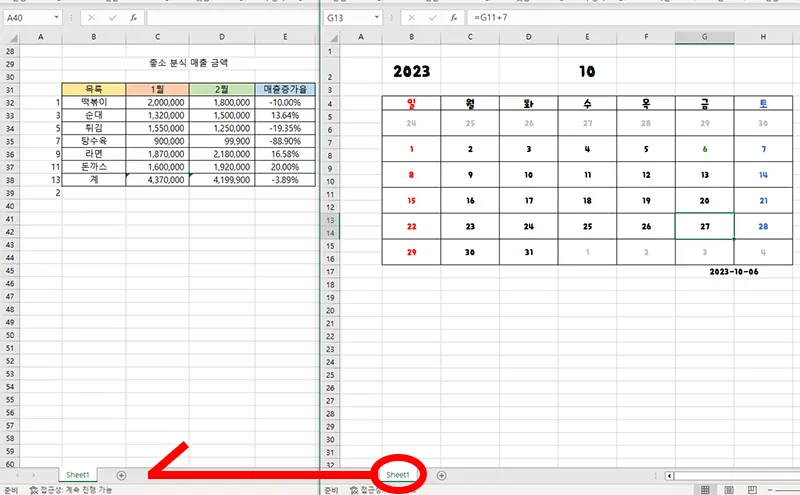Viewport: 800px width, 495px height.
Task: Click the 분식 매출 금액 title cell
Action: click(189, 63)
